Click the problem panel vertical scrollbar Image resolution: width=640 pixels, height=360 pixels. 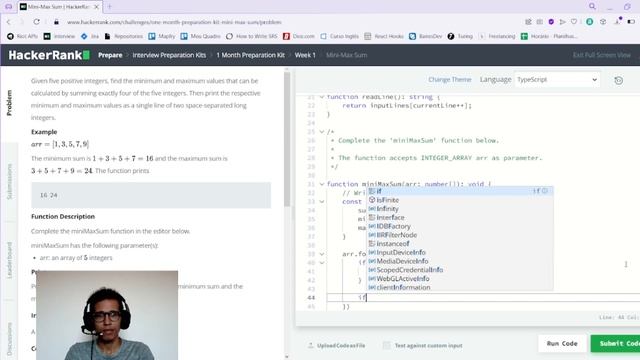[287, 139]
